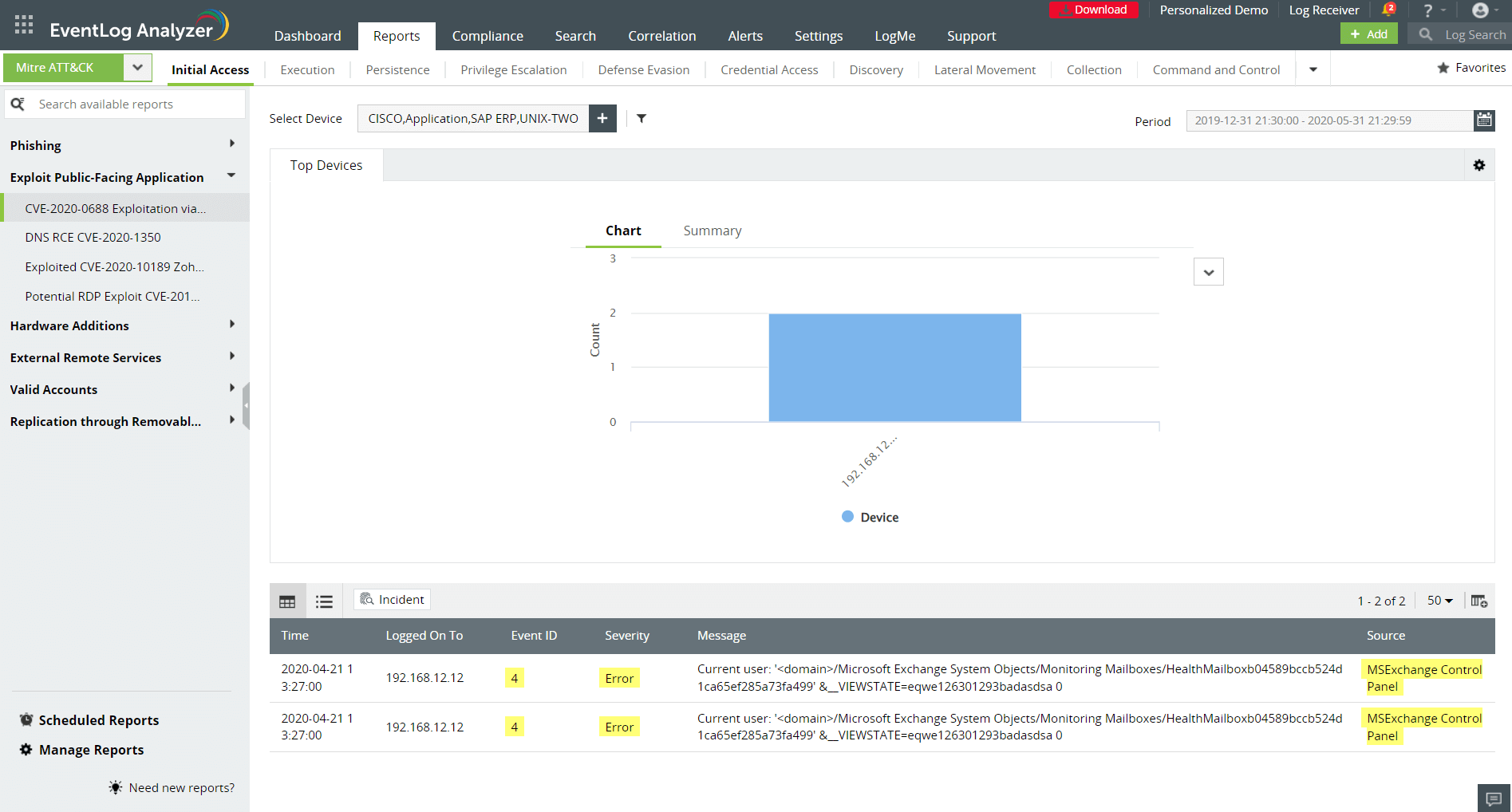Switch to the Alerts tab
This screenshot has height=812, width=1512.
[x=745, y=36]
